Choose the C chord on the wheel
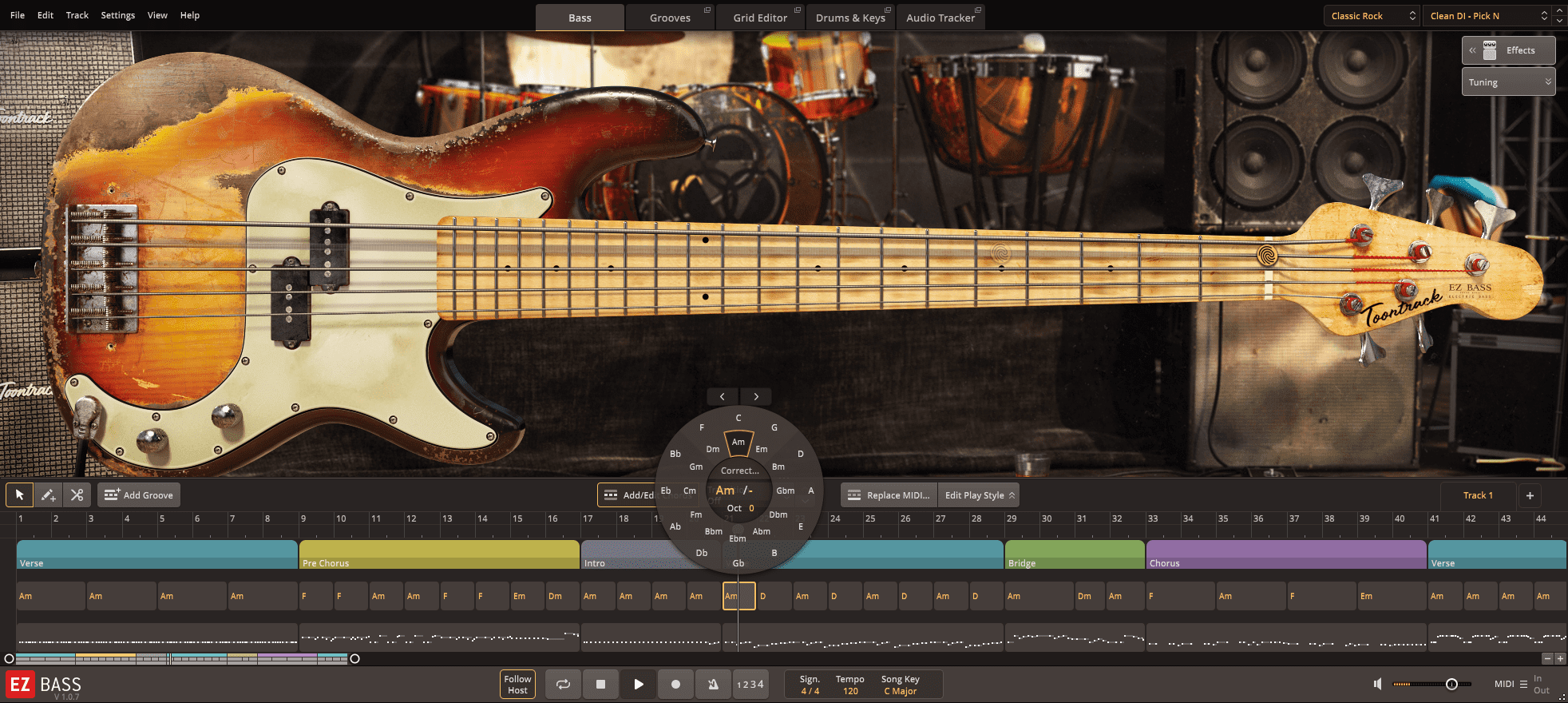 [x=738, y=418]
